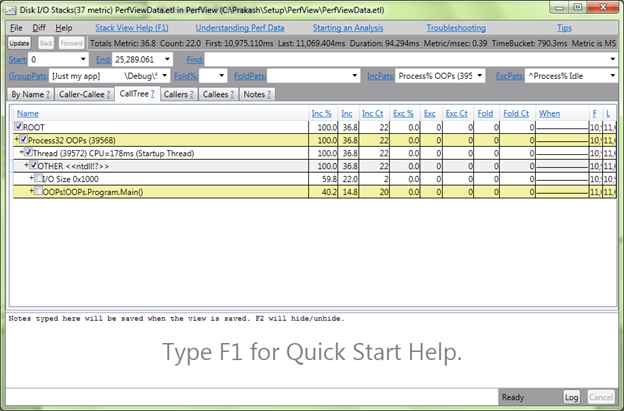Uncheck the Thread (39572) checkbox

28,152
